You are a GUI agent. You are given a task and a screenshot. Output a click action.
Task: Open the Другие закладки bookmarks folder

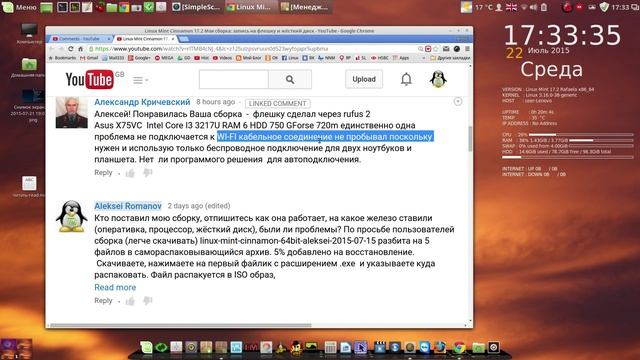(x=450, y=58)
